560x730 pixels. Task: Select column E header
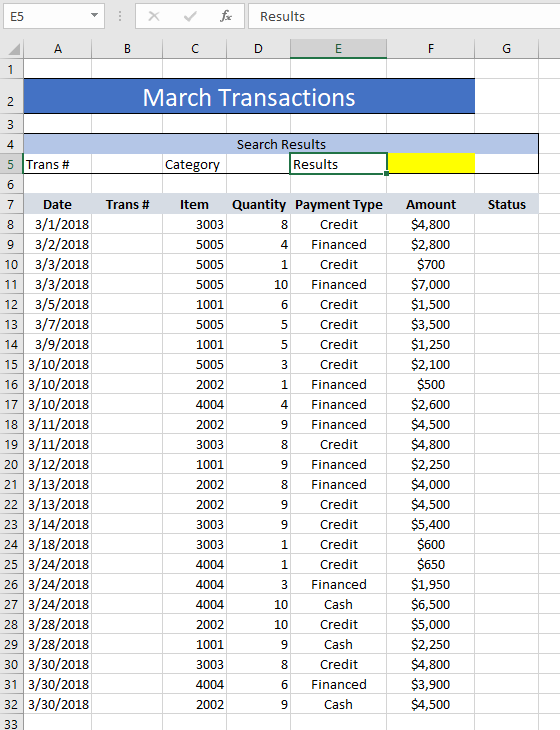338,49
